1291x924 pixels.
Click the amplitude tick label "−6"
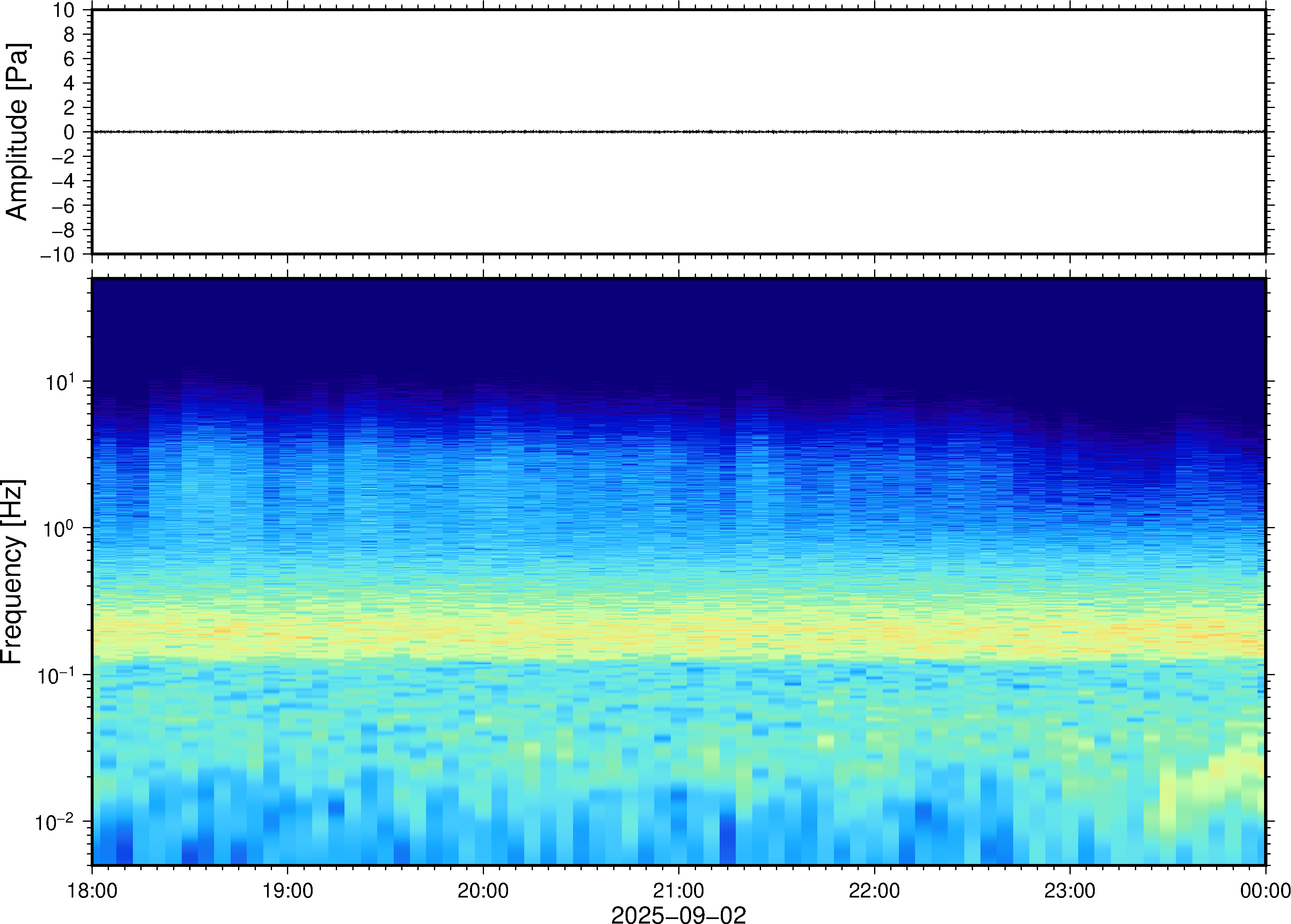63,205
